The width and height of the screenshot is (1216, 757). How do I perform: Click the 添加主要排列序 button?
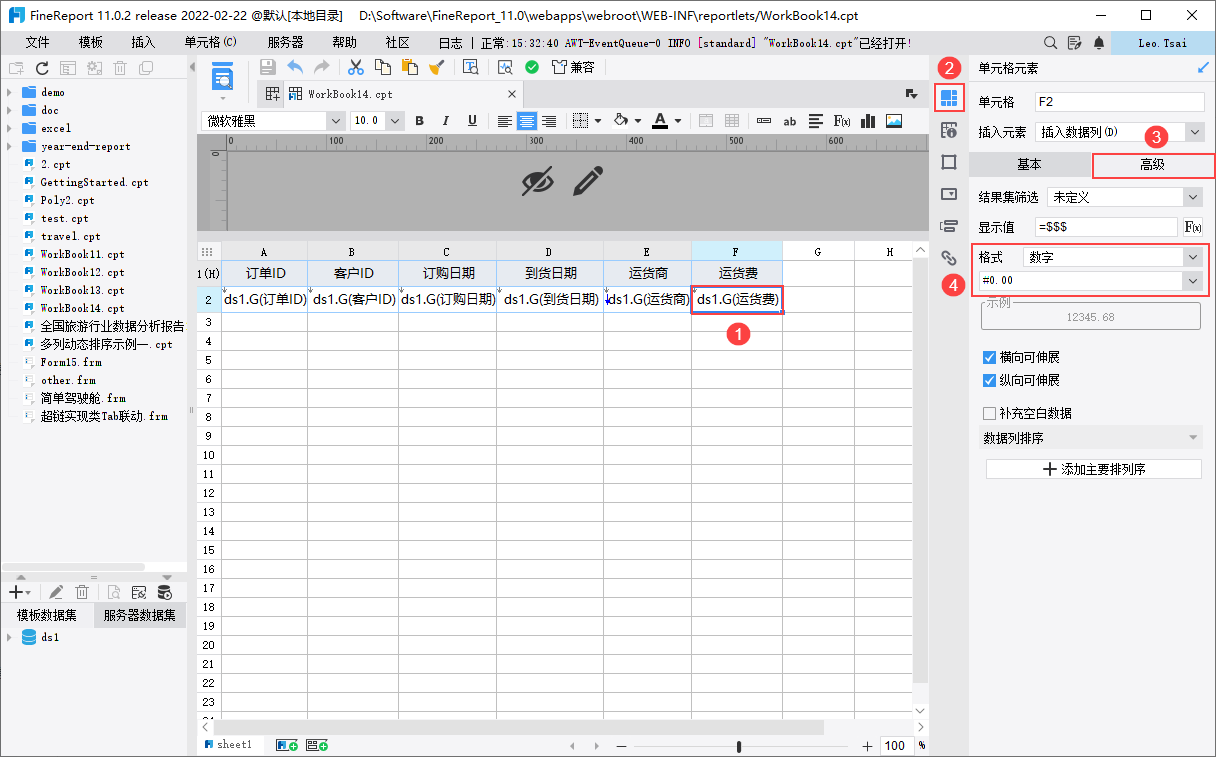[x=1094, y=469]
